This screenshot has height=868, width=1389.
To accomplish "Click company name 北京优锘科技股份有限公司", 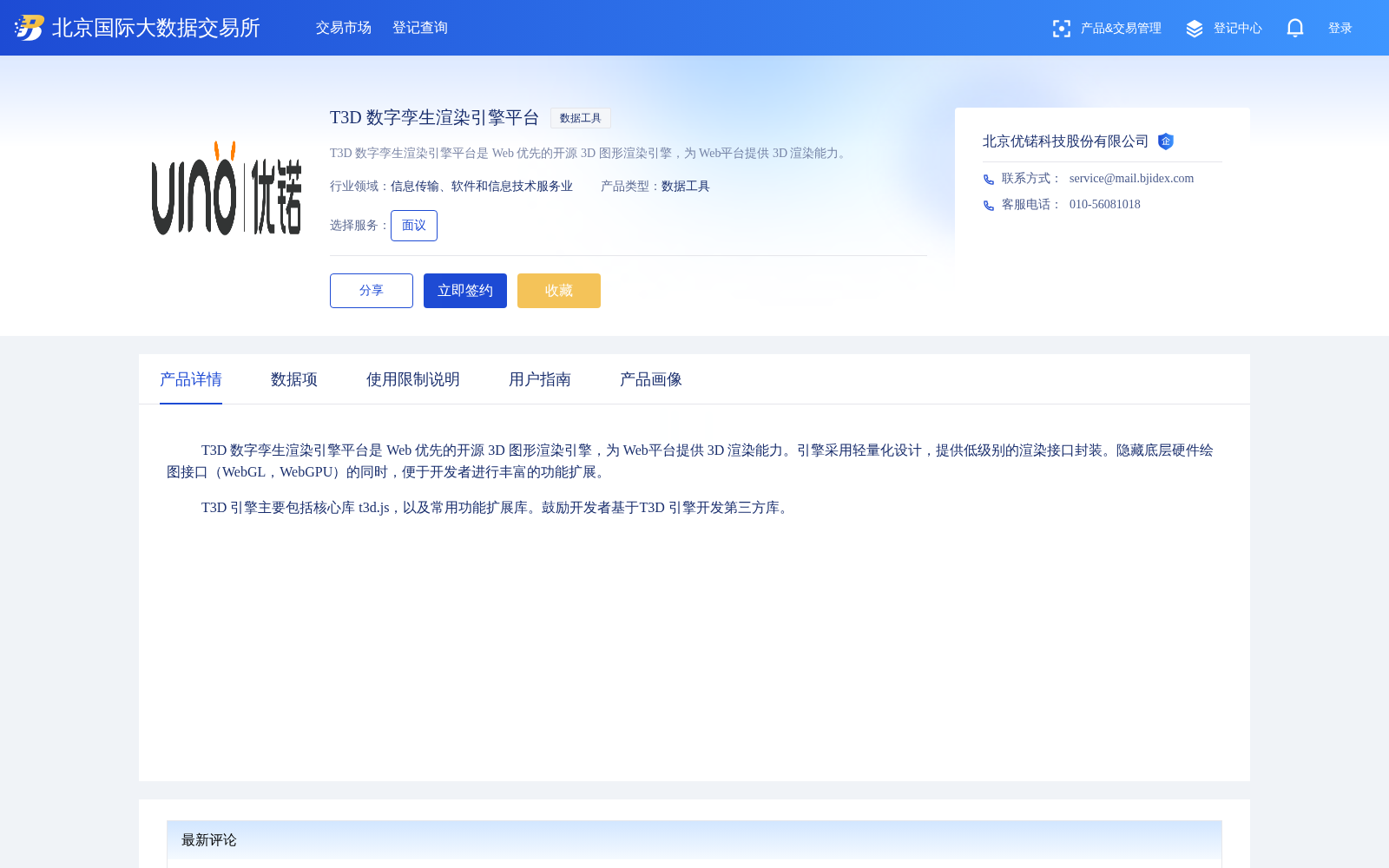I will [1065, 141].
